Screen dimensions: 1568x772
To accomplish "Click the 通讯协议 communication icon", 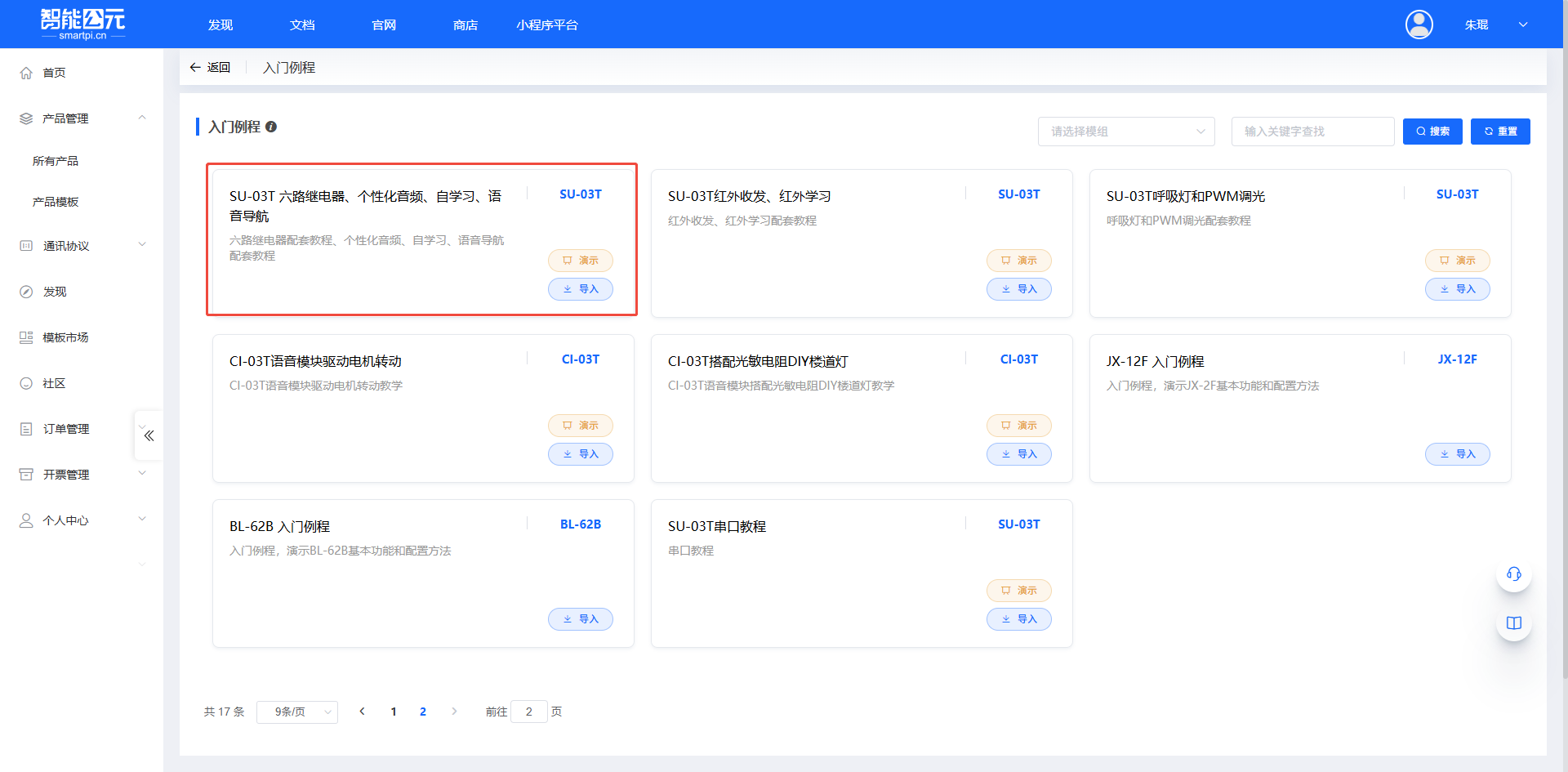I will point(25,246).
